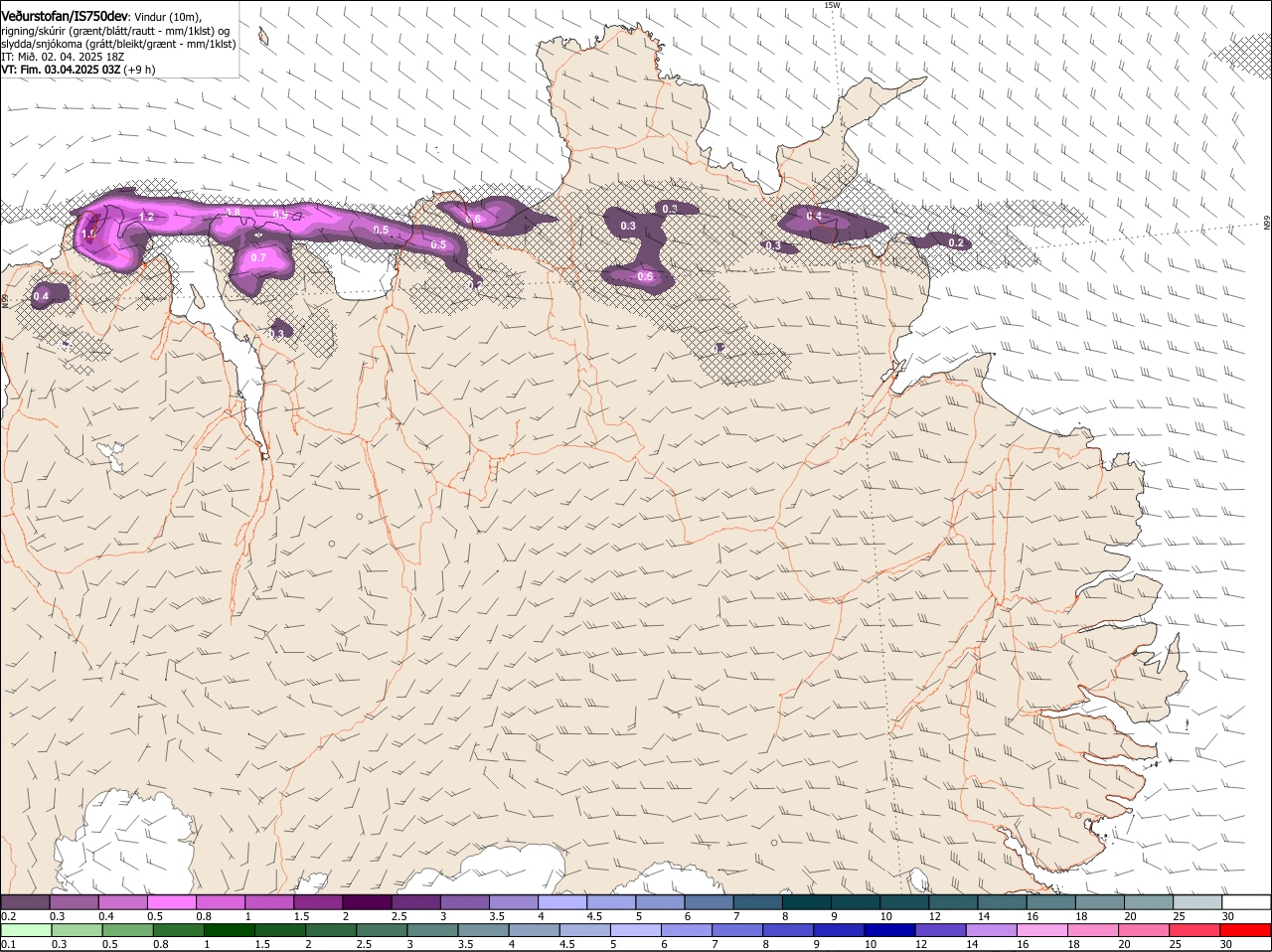Click the 1.9 snowfall value on map
1272x952 pixels.
(88, 235)
